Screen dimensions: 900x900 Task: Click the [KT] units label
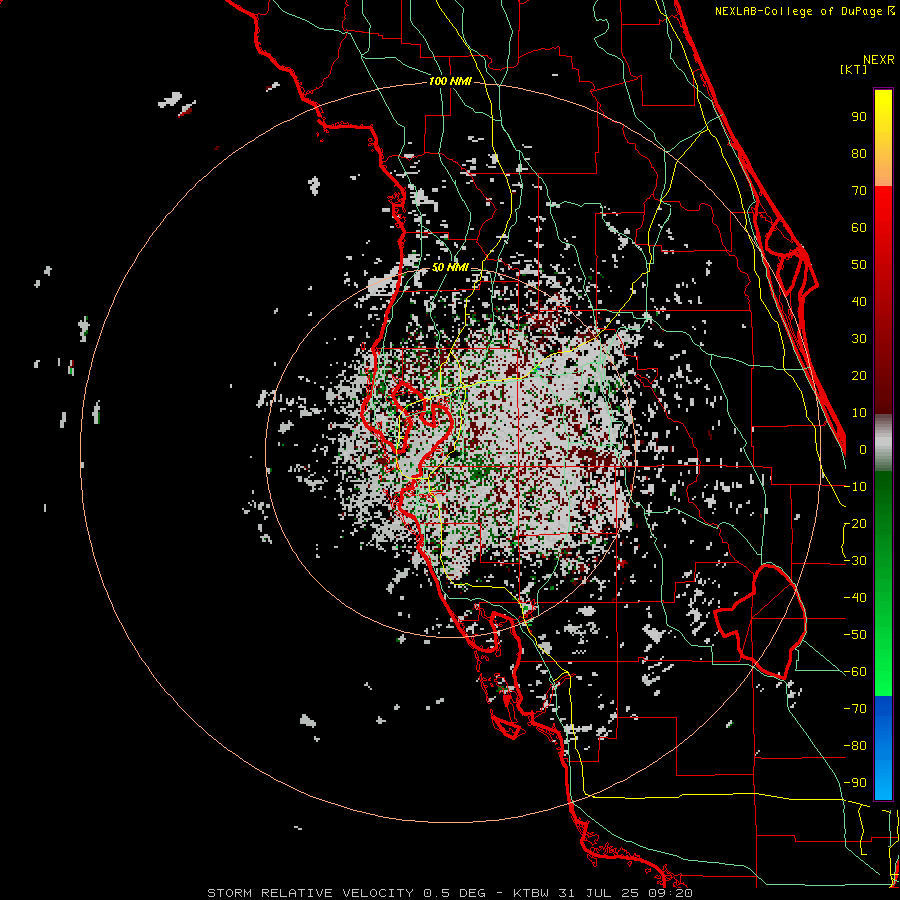tap(854, 69)
